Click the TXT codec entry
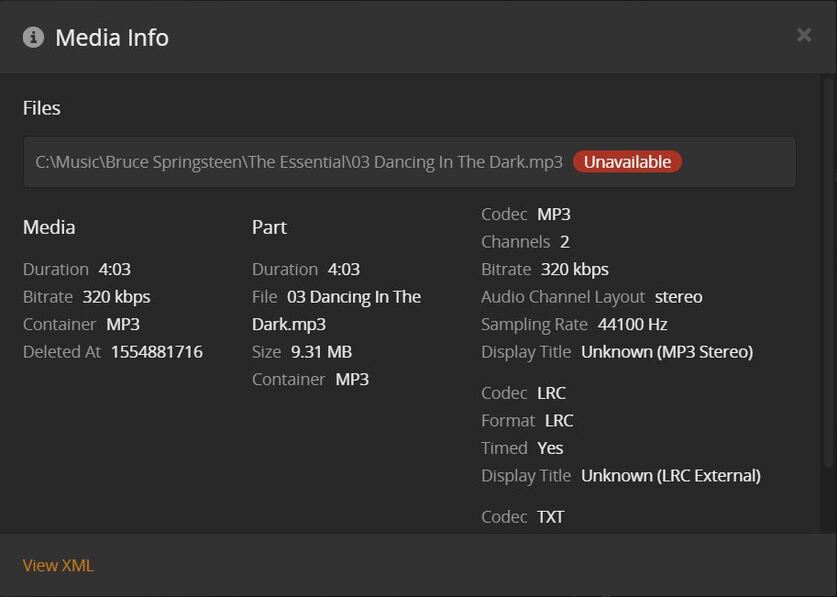This screenshot has width=837, height=597. (x=550, y=517)
